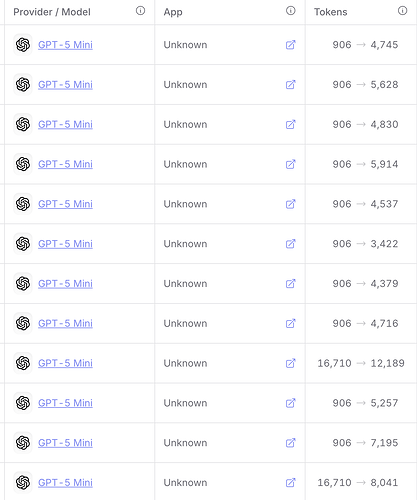Viewport: 417px width, 500px height.
Task: Click the info icon beside Provider / Model header
Action: point(140,11)
